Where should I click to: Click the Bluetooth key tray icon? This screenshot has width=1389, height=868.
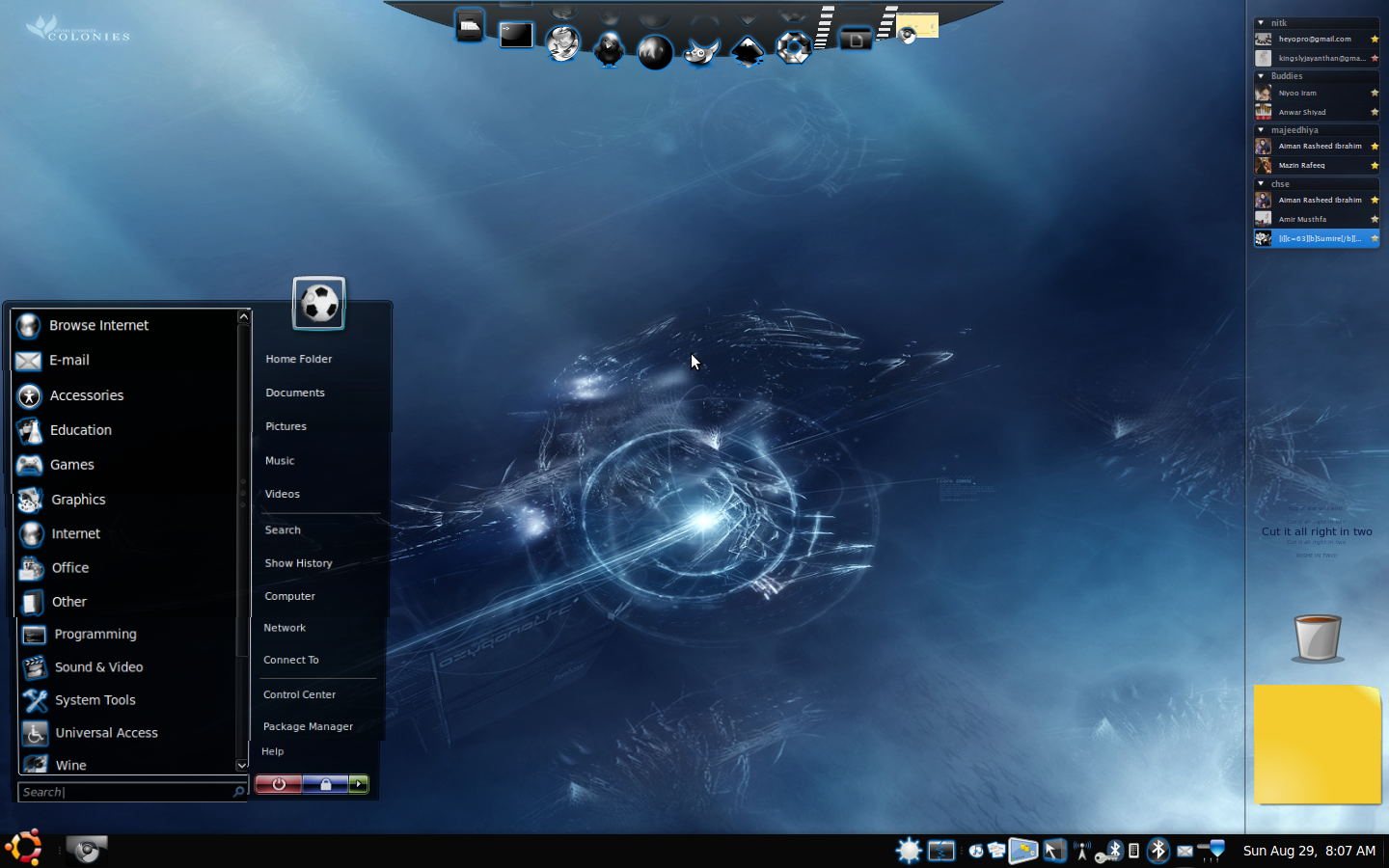click(x=1108, y=851)
